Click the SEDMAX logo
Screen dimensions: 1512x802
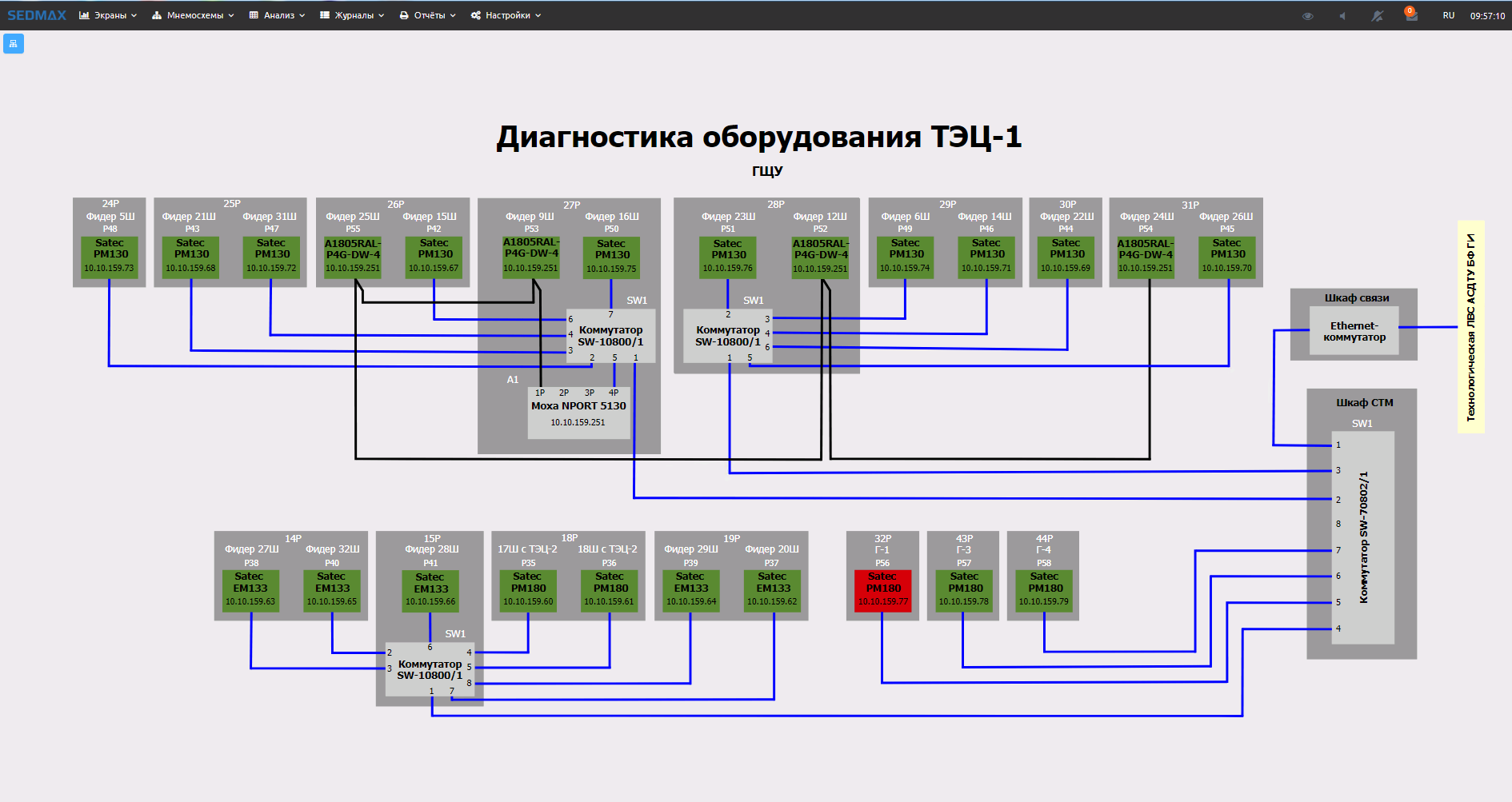coord(37,15)
